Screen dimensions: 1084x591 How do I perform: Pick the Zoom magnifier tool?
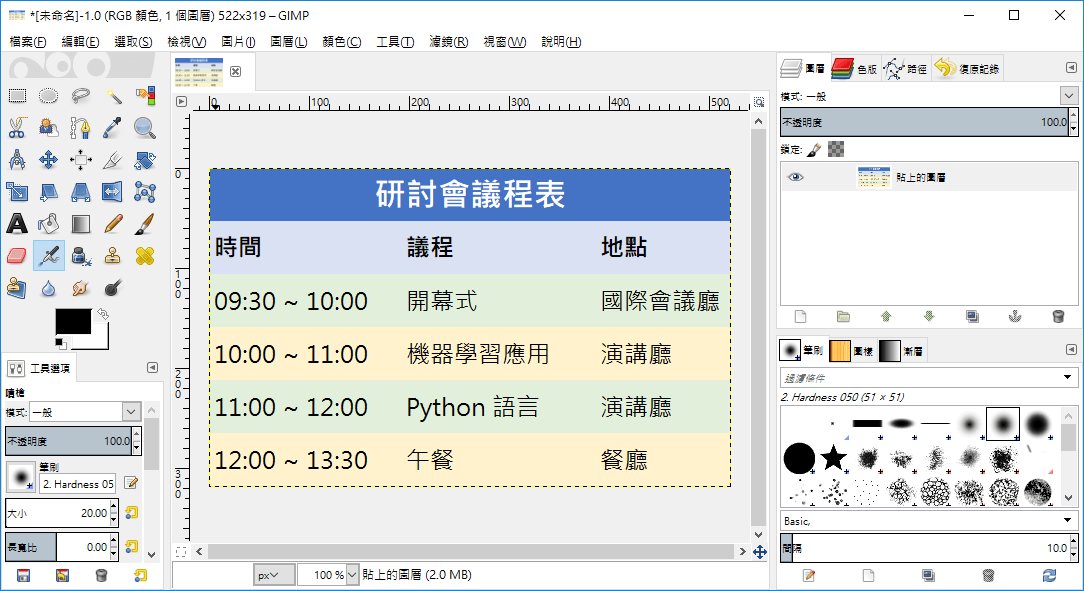coord(145,127)
